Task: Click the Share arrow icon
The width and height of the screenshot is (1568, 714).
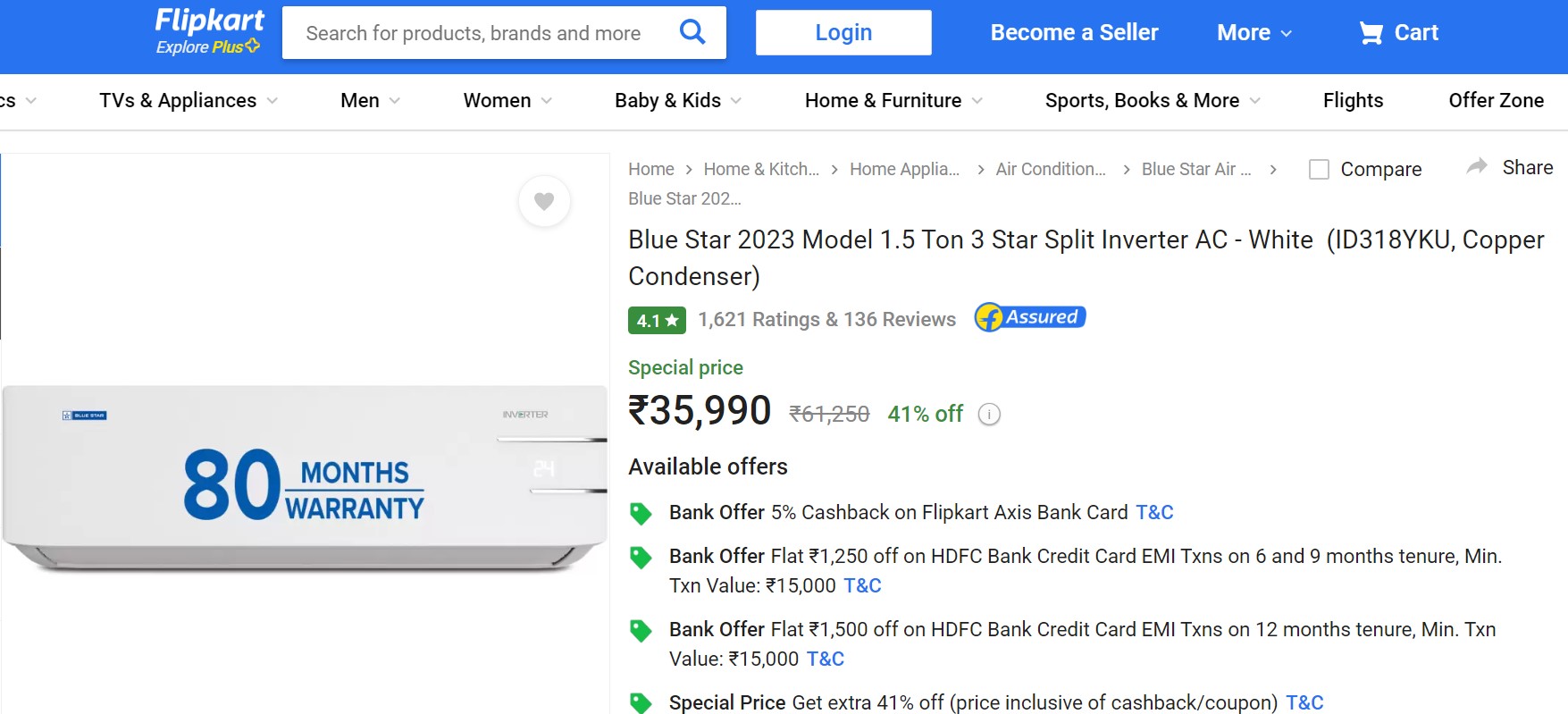Action: (x=1477, y=167)
